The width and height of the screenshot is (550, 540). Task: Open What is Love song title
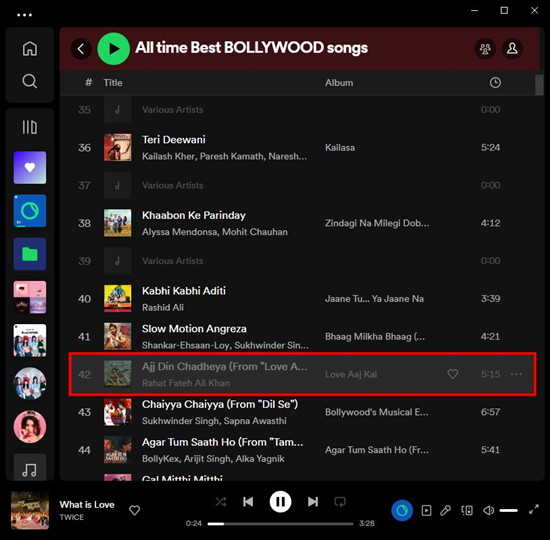[87, 505]
